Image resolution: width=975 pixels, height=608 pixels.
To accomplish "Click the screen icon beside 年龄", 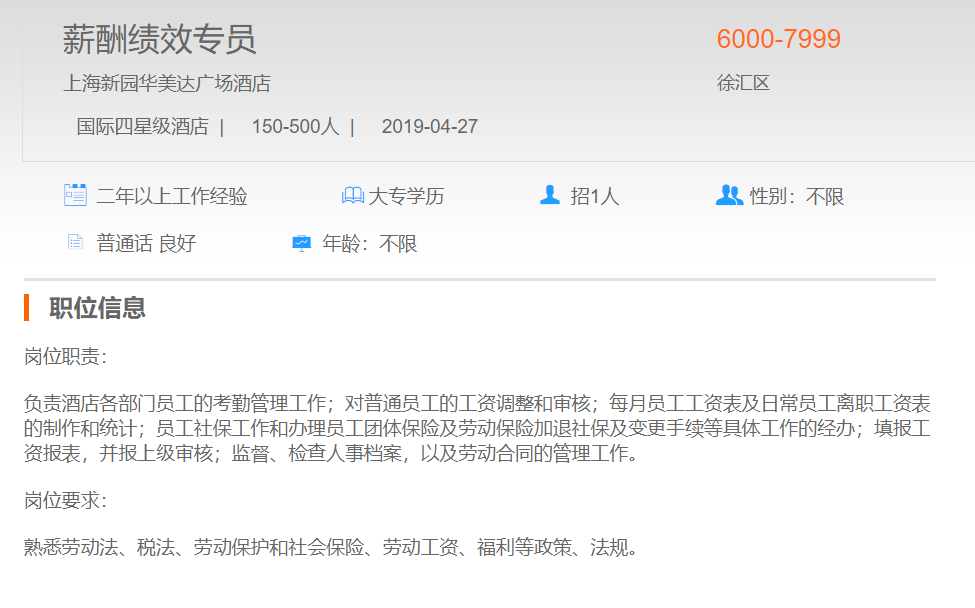I will point(301,243).
